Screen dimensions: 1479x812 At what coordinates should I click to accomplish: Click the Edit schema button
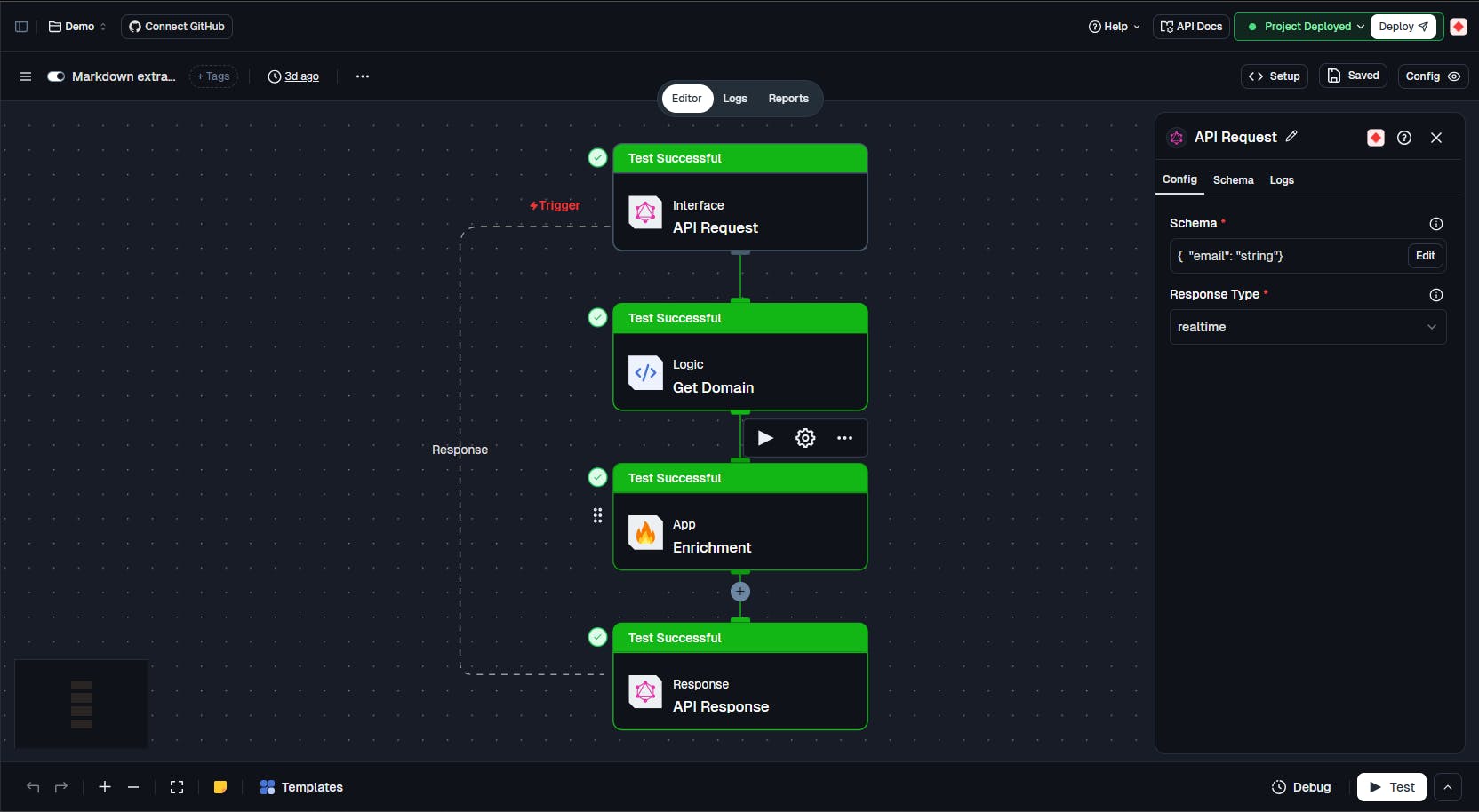[x=1426, y=256]
